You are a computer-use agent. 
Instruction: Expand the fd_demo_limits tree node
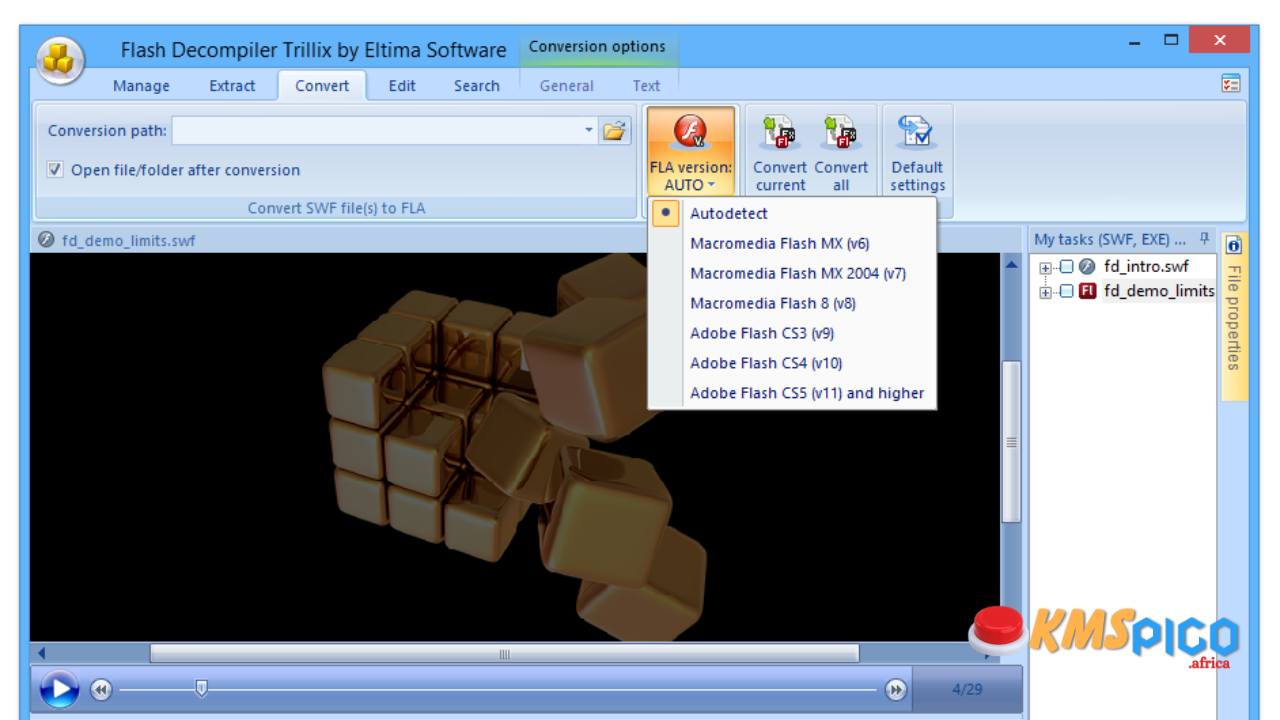pos(1046,291)
